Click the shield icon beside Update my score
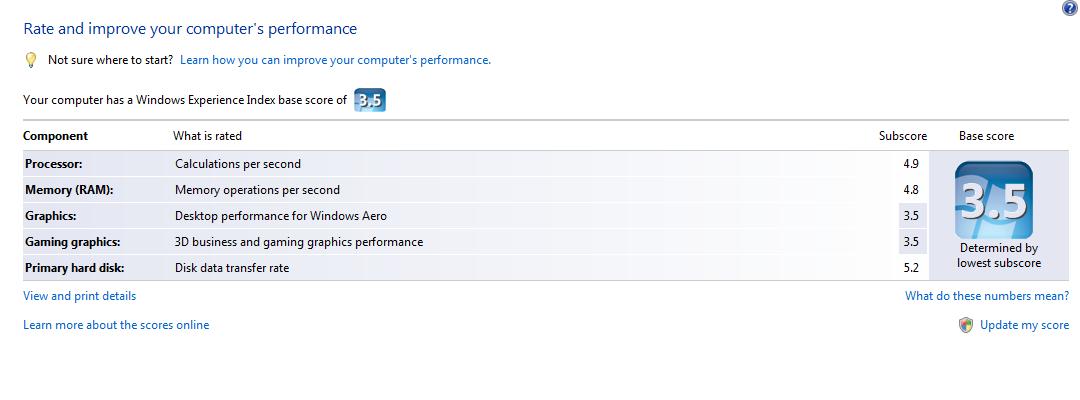 pyautogui.click(x=966, y=325)
